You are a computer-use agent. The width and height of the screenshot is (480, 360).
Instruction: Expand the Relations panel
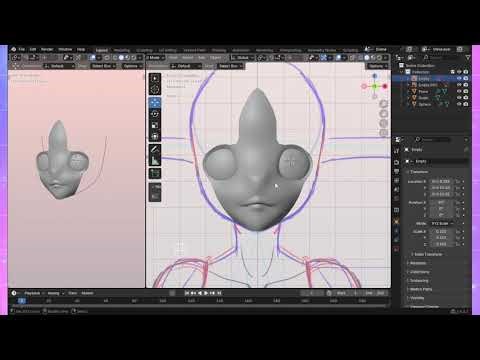(x=417, y=263)
